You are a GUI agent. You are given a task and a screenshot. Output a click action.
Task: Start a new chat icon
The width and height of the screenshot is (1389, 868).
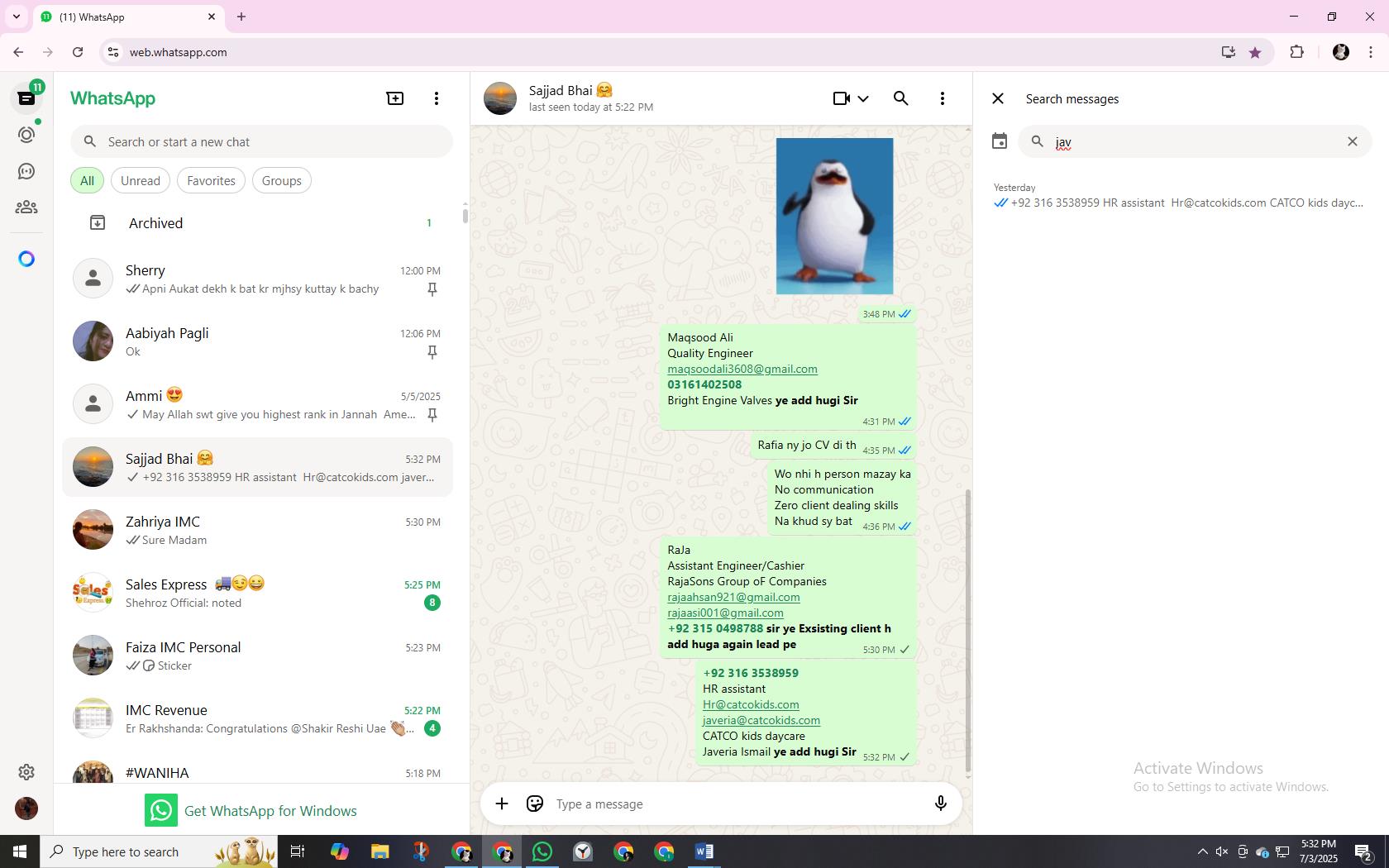click(x=395, y=98)
